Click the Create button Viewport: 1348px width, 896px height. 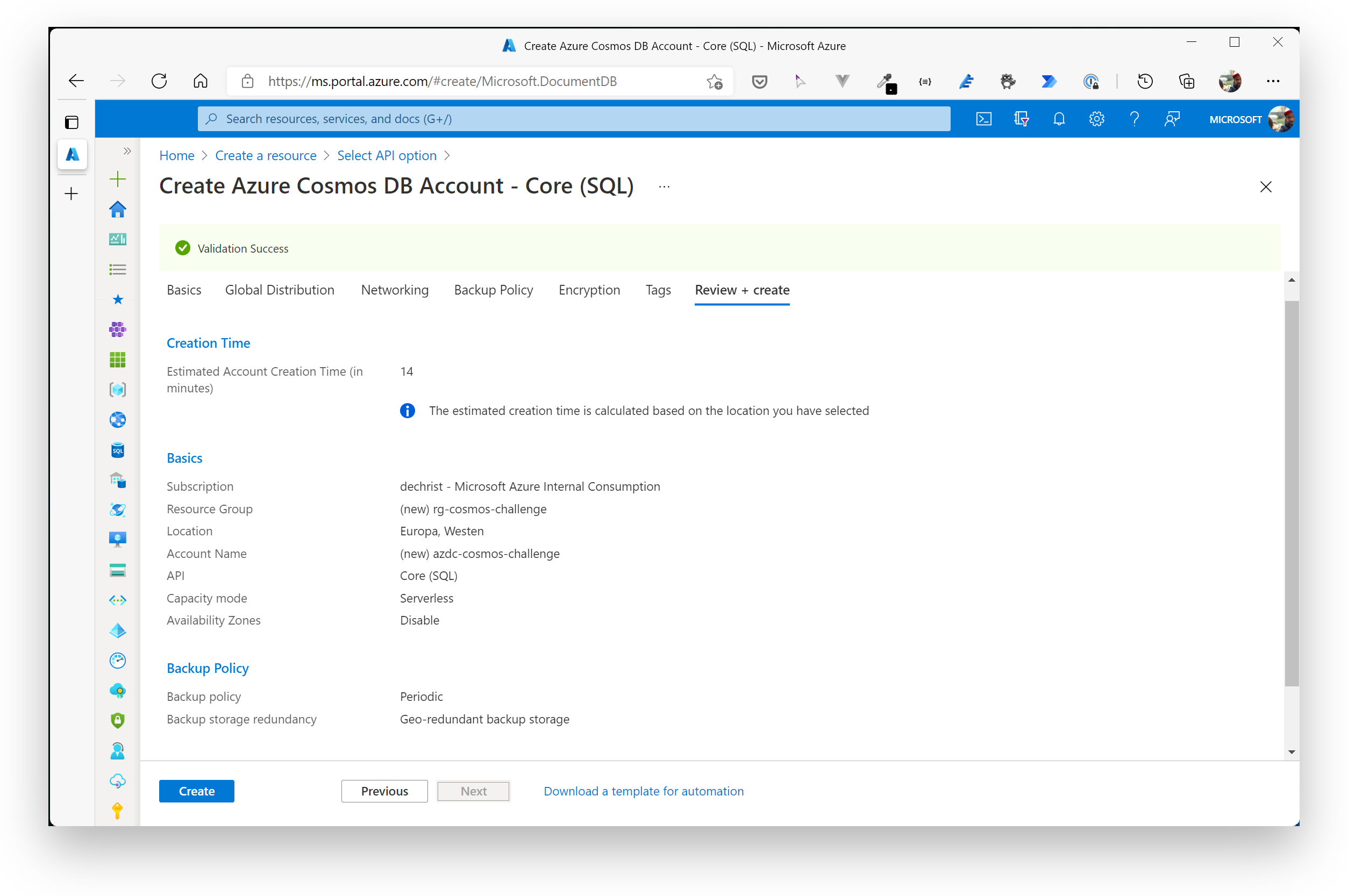coord(196,791)
